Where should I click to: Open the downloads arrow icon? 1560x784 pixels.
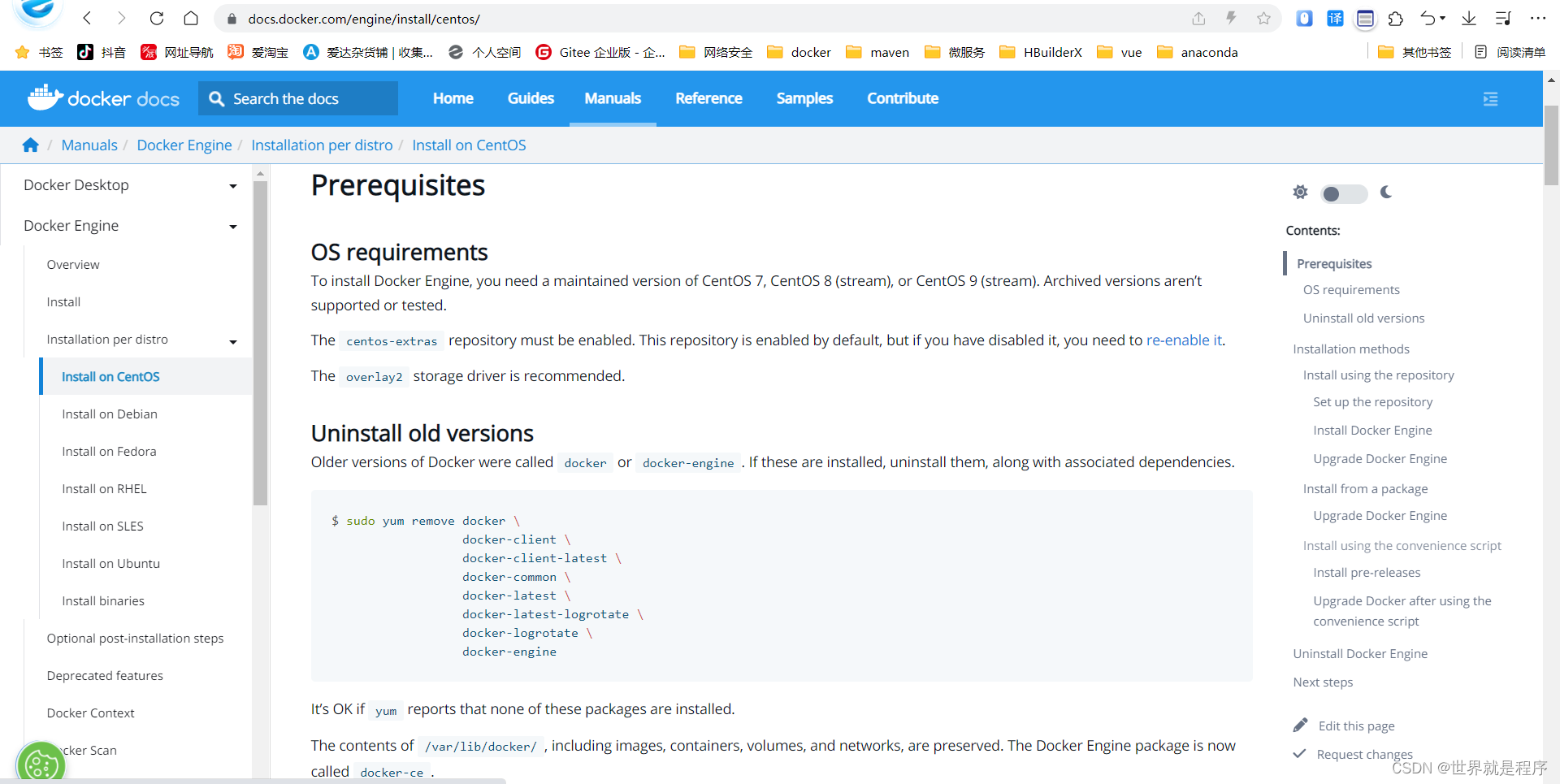coord(1469,18)
